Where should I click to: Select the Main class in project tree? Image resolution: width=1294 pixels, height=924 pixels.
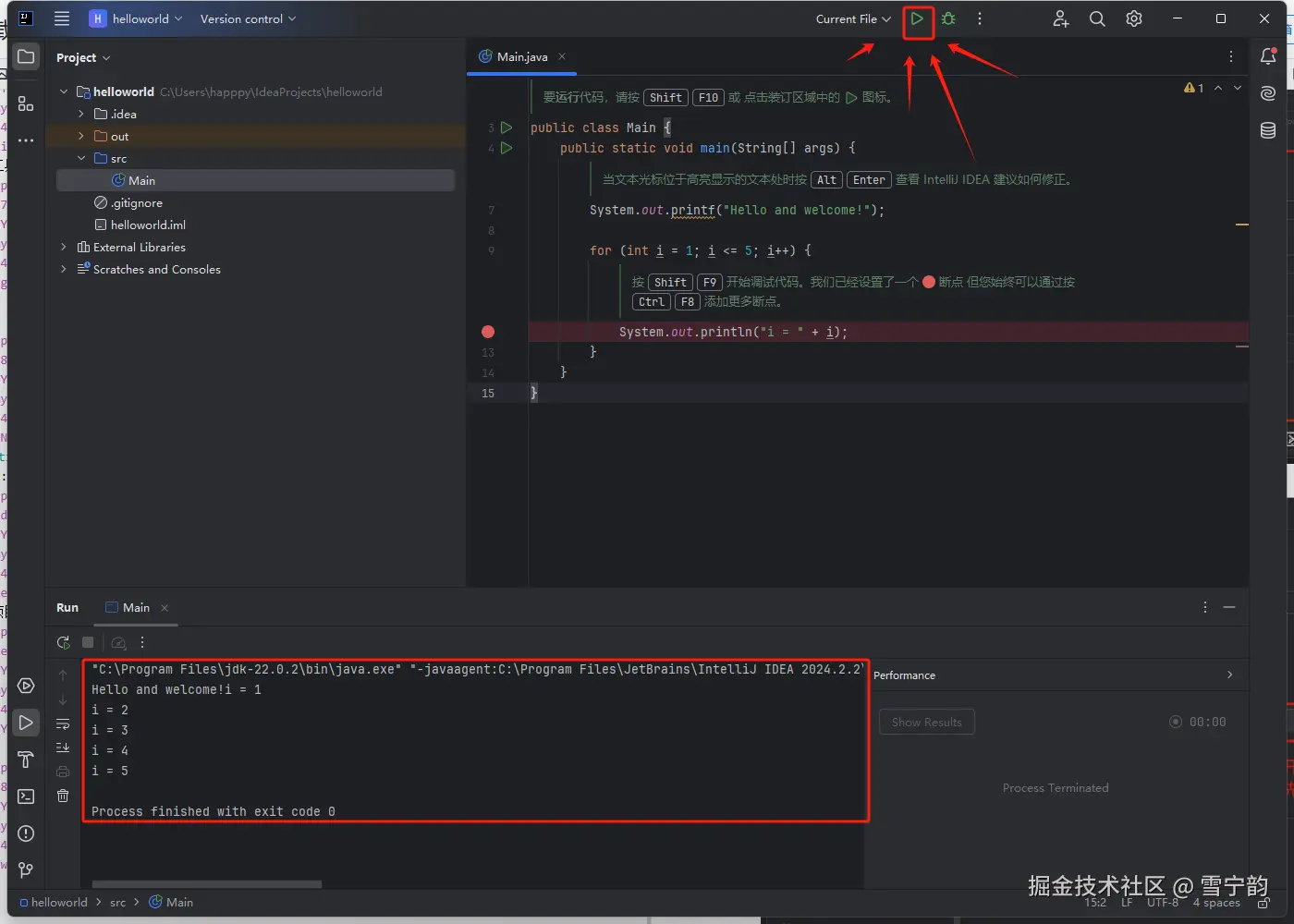point(256,180)
